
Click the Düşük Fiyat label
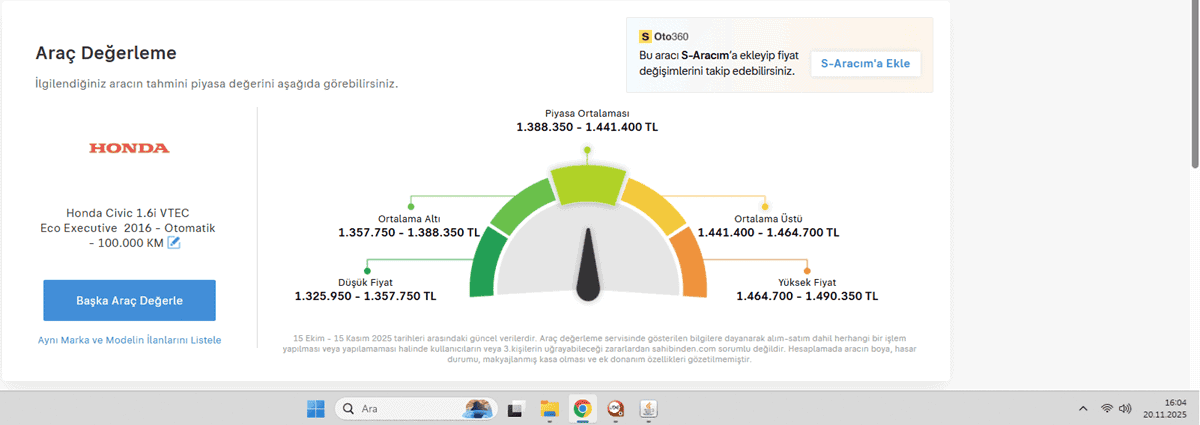(x=365, y=282)
